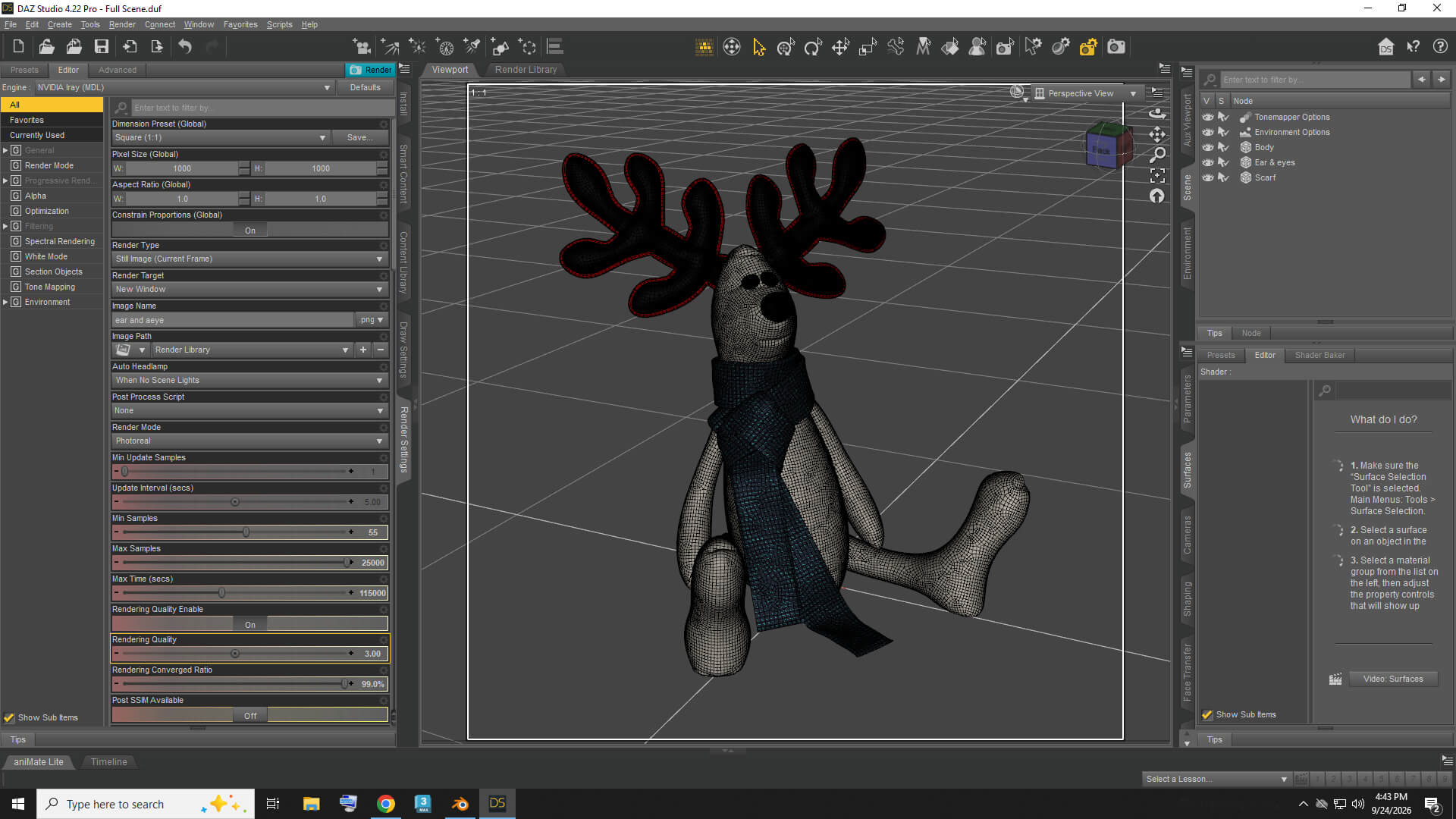Expand the Environment category tree item
1456x819 pixels.
pyautogui.click(x=5, y=302)
